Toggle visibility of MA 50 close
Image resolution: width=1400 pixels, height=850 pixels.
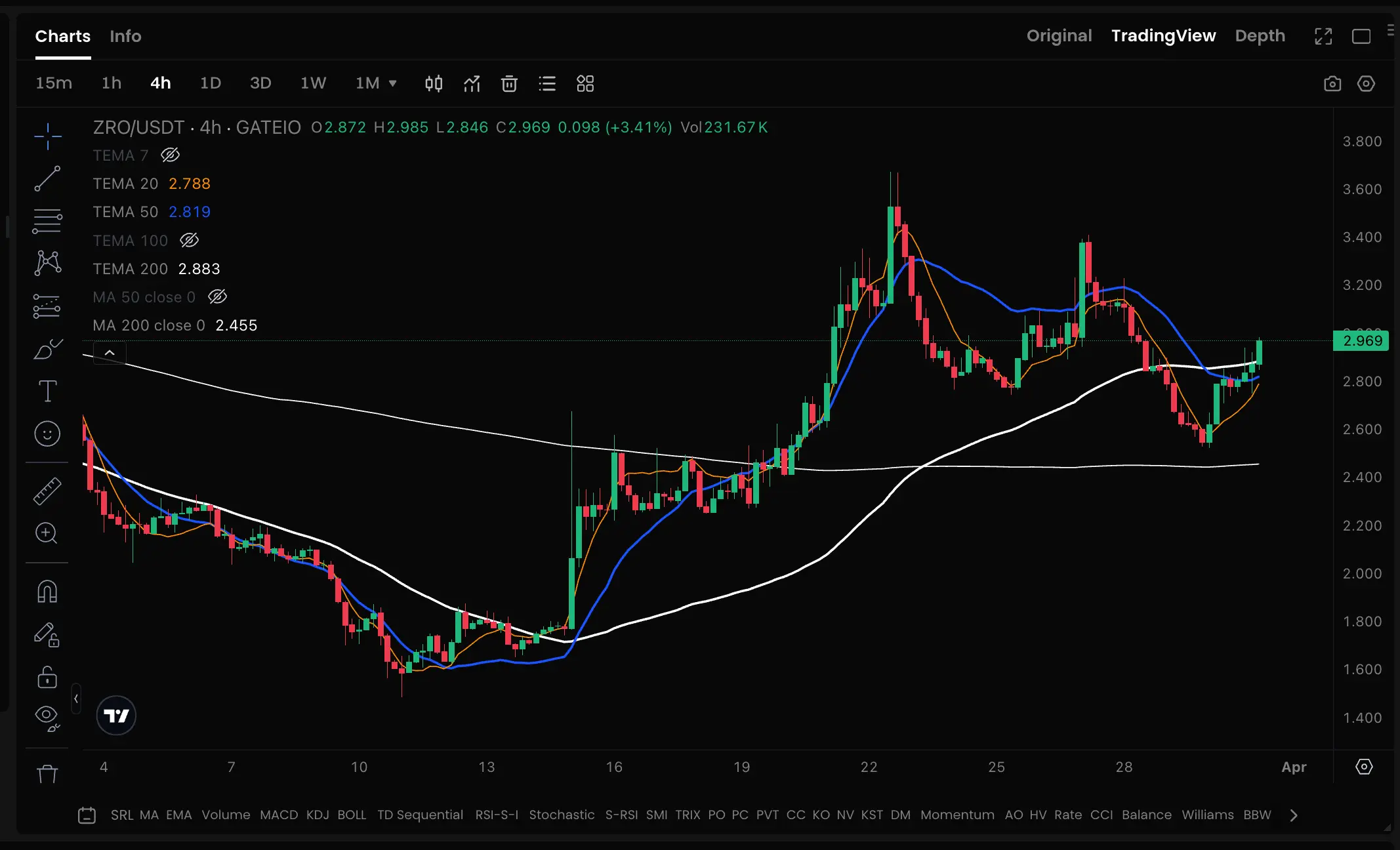click(217, 297)
